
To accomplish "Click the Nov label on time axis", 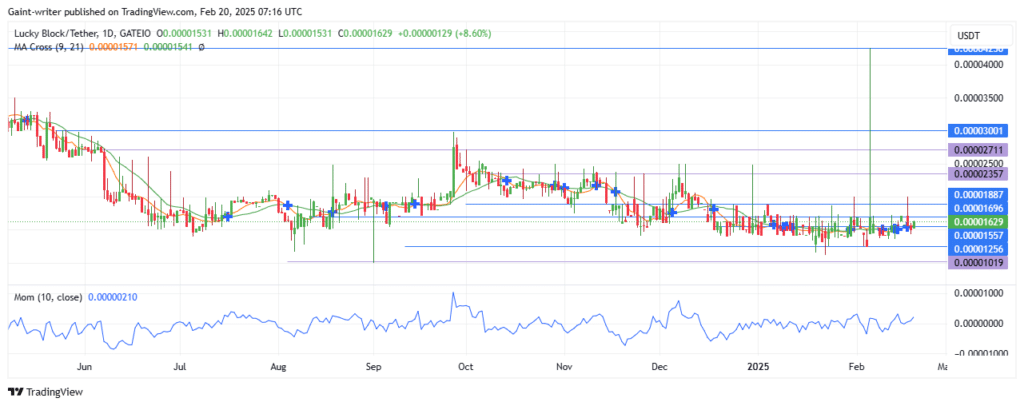I will (x=564, y=367).
